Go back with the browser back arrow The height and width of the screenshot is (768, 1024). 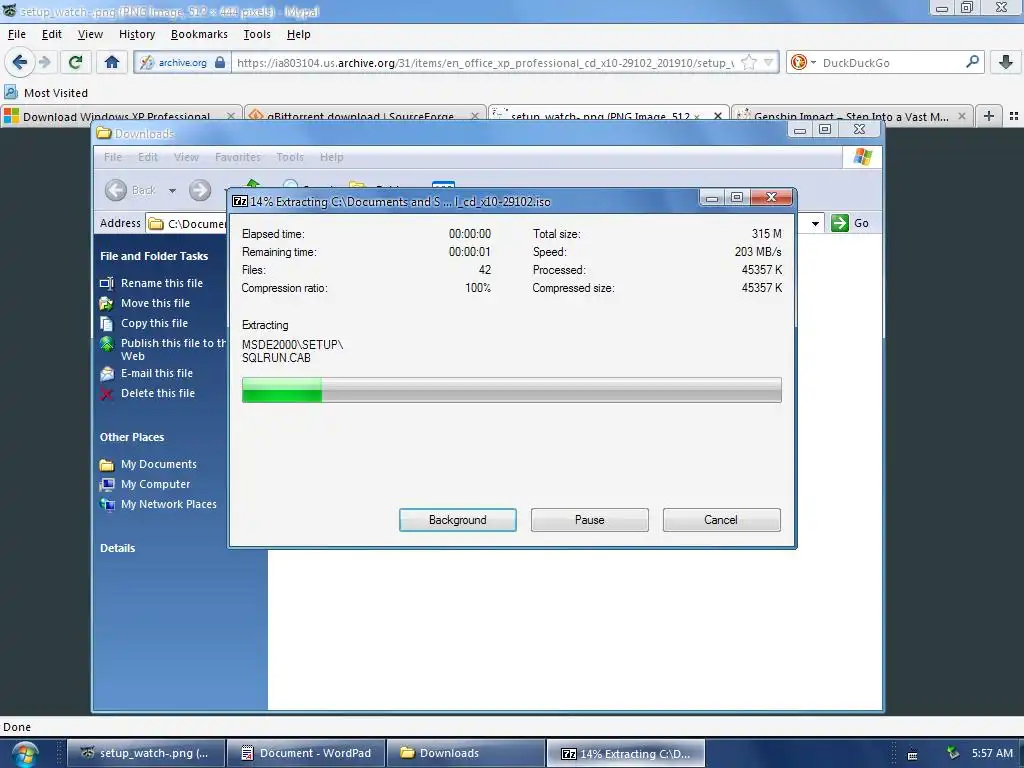point(19,62)
